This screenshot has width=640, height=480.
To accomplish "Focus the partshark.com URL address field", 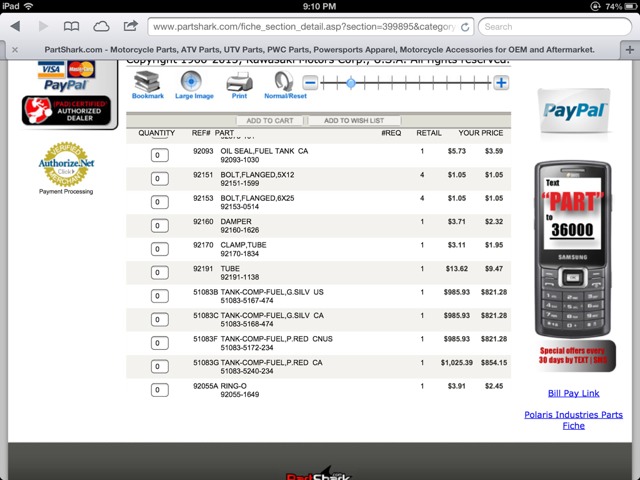I will pos(311,27).
